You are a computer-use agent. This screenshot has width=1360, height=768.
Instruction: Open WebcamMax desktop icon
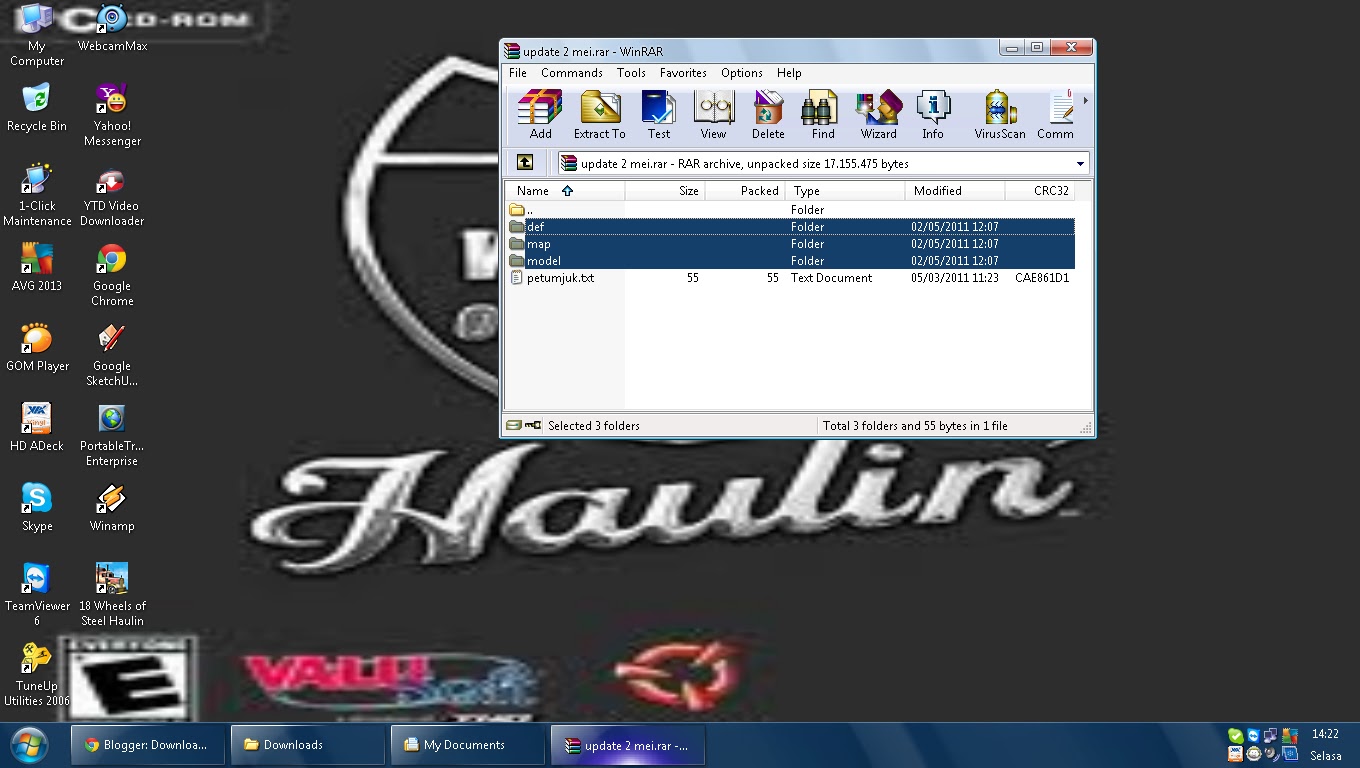pyautogui.click(x=112, y=29)
